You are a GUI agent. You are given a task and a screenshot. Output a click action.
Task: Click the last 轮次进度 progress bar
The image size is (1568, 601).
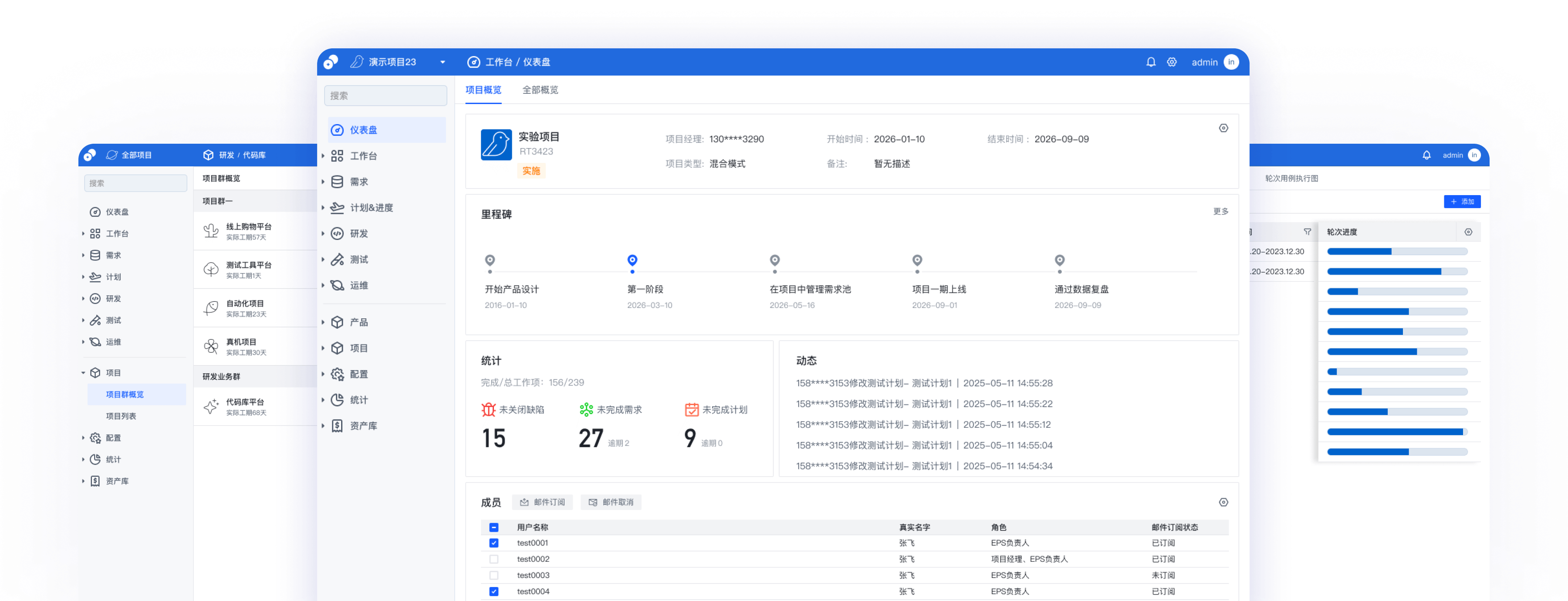pyautogui.click(x=1397, y=452)
